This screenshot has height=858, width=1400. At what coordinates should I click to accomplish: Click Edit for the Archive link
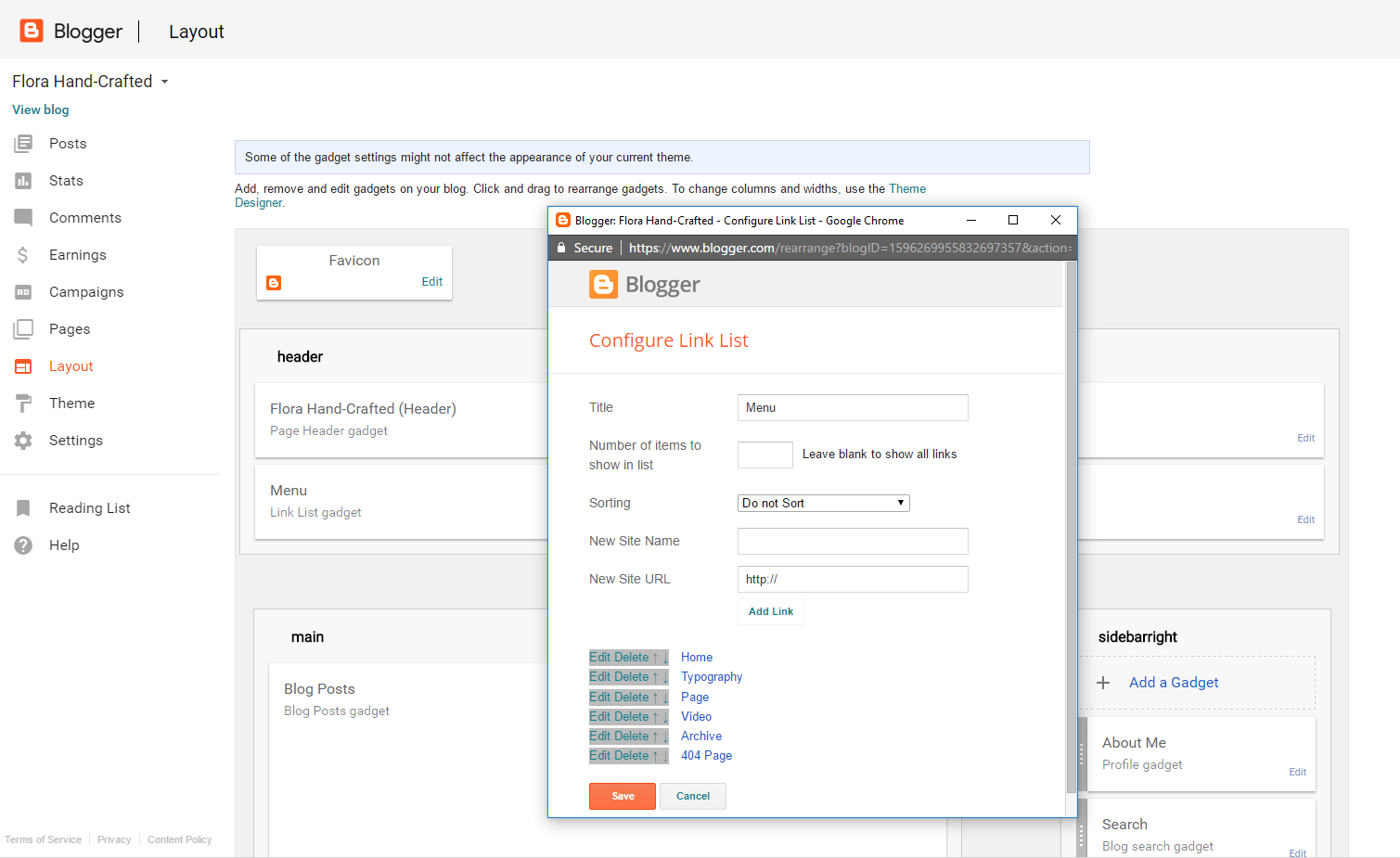click(600, 736)
